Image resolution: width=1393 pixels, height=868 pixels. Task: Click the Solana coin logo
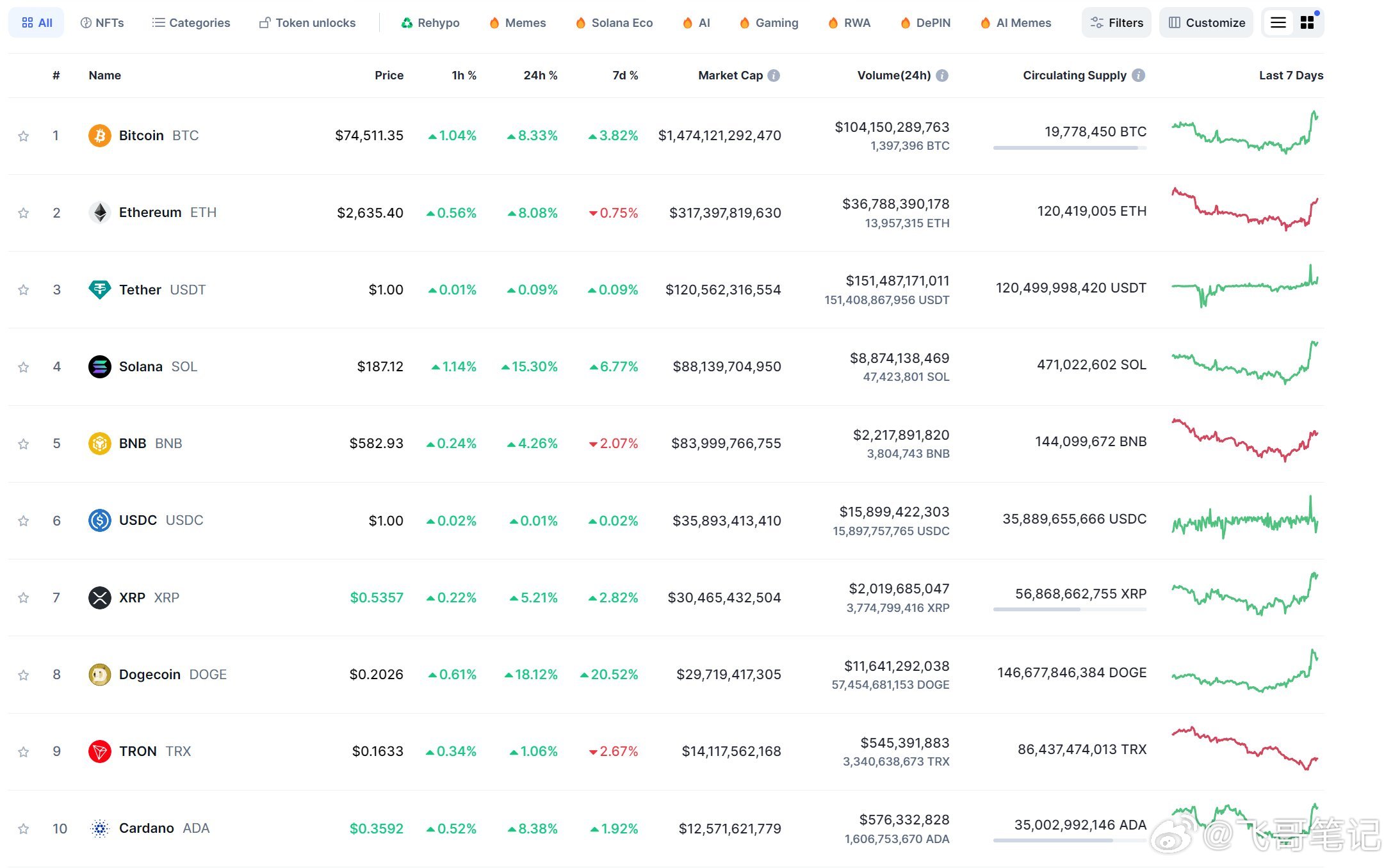pos(99,367)
